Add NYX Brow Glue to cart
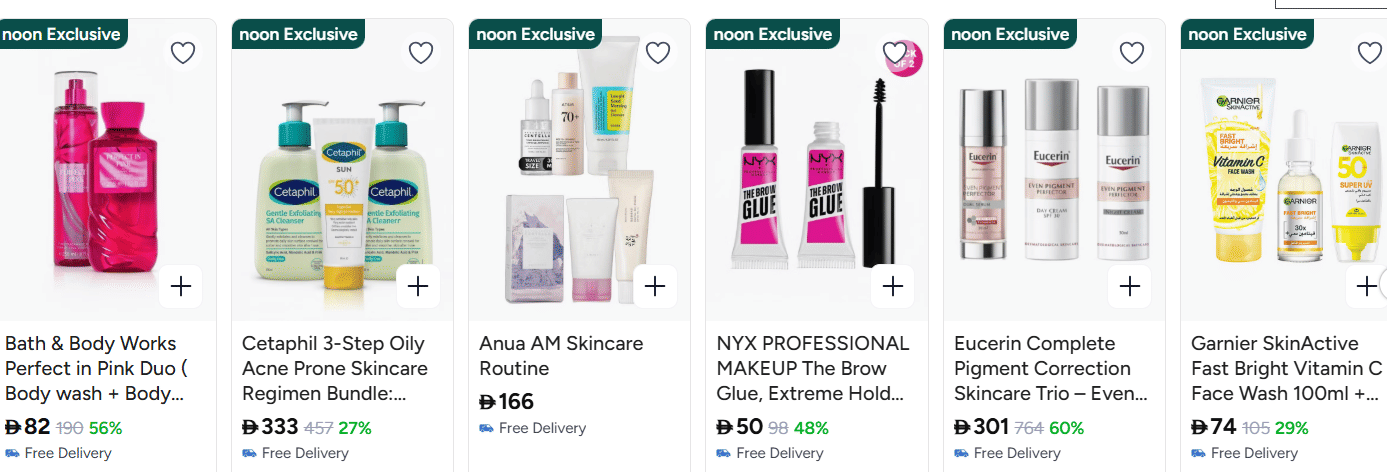Screen dimensions: 1387x472 point(892,287)
